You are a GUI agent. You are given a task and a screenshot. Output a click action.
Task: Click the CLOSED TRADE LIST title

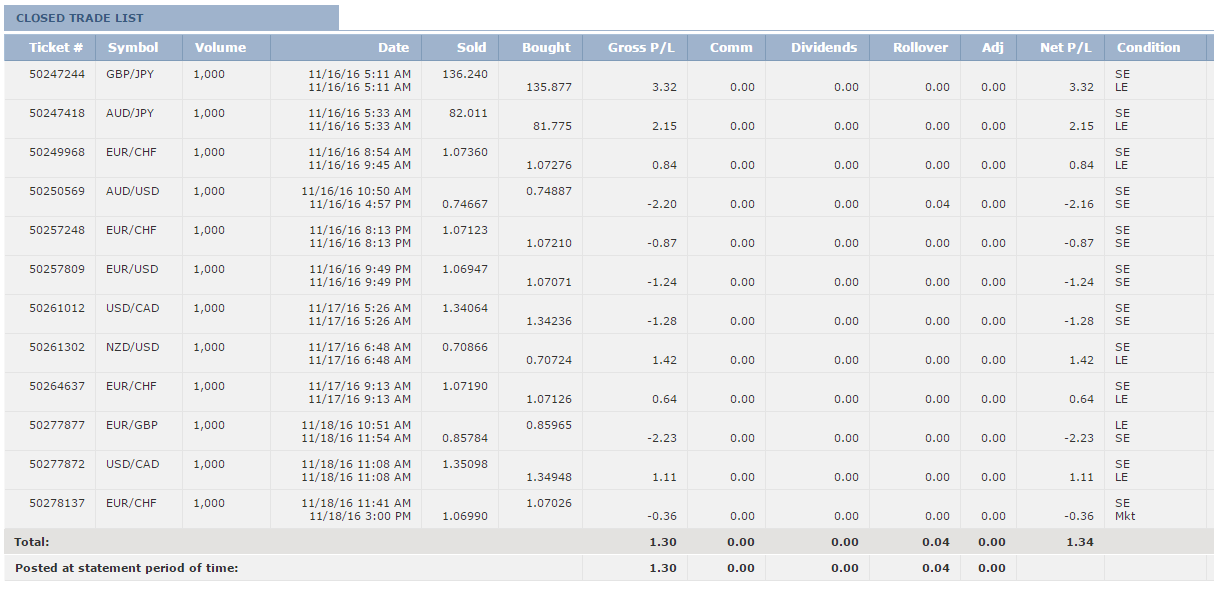tap(80, 18)
